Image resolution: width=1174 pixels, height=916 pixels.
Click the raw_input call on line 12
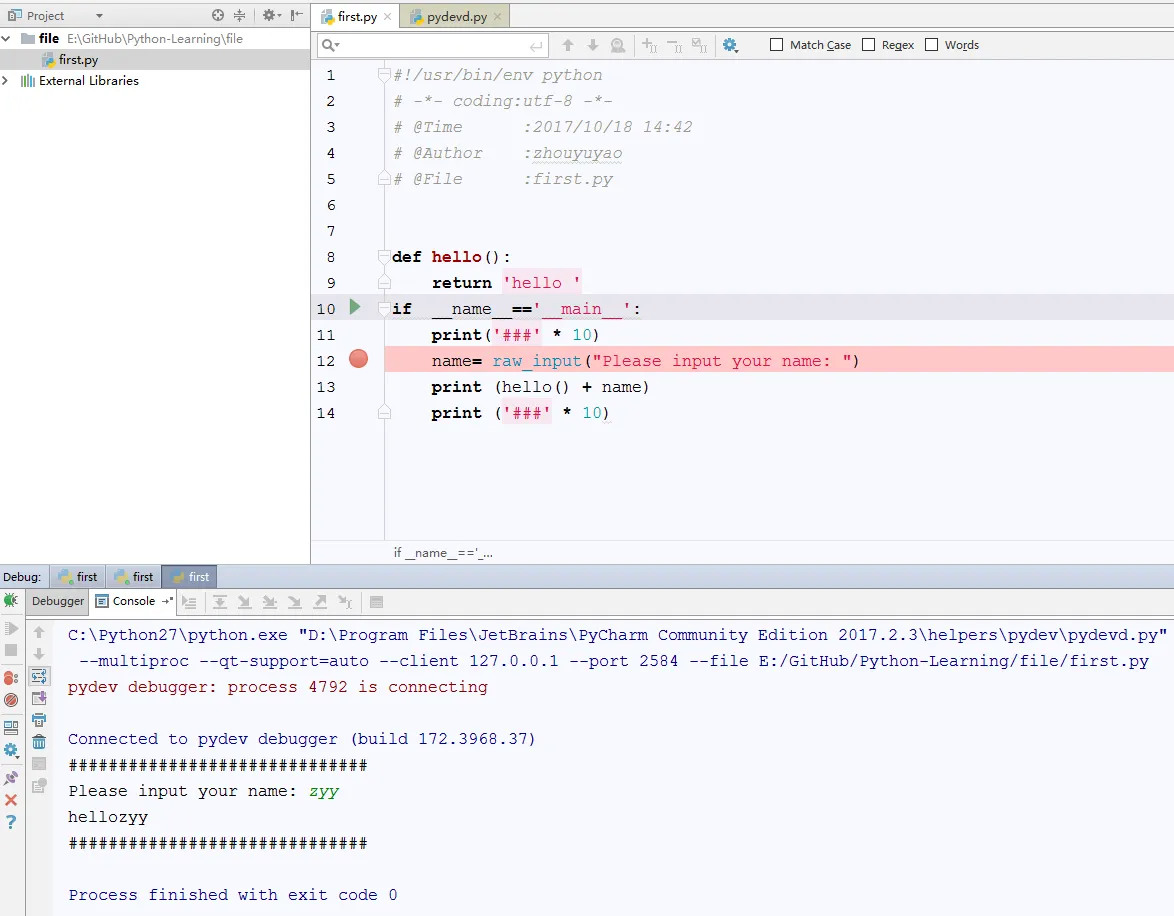tap(537, 360)
